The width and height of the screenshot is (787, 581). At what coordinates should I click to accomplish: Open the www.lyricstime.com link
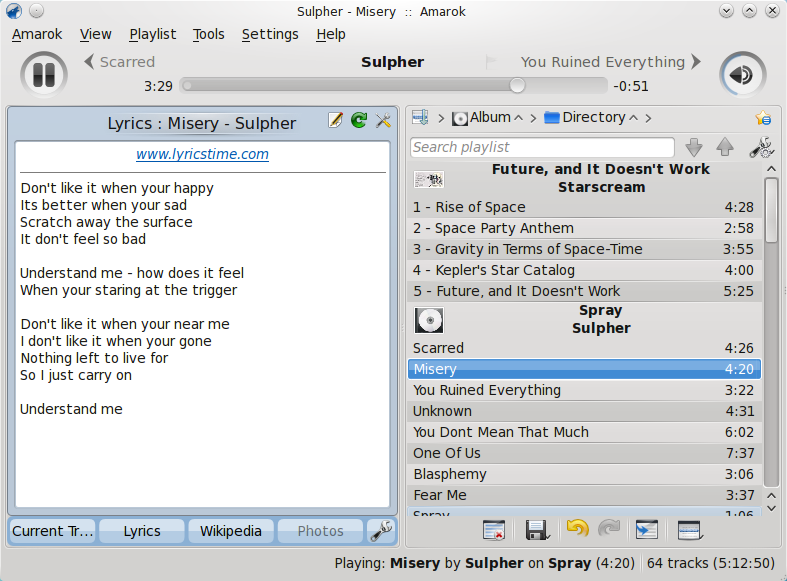coord(202,154)
